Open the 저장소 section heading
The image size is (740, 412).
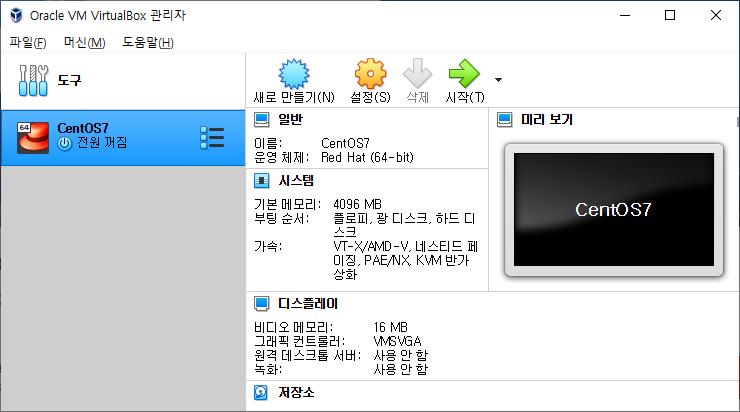pos(296,393)
